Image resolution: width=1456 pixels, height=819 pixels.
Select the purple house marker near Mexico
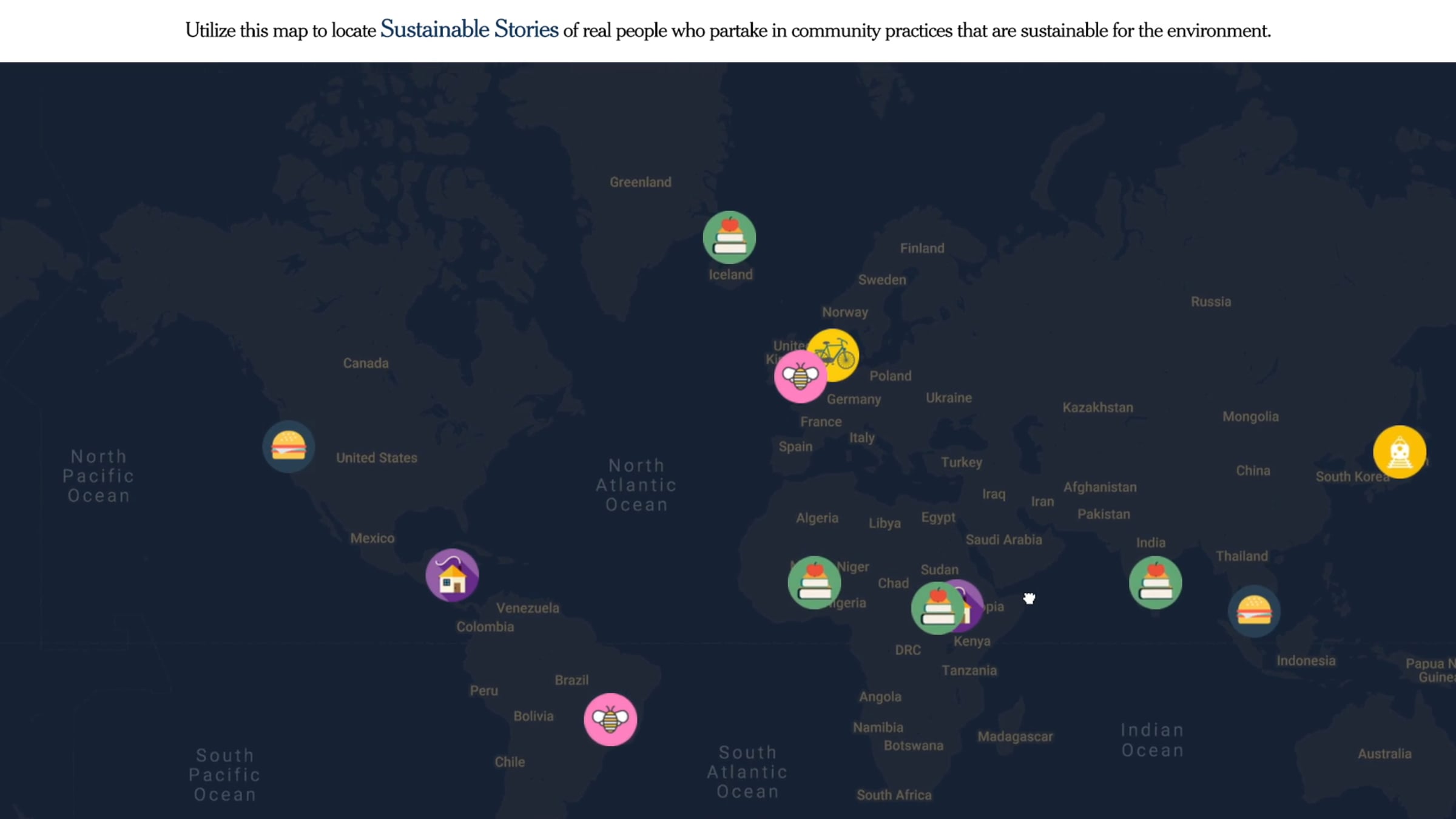pos(452,575)
